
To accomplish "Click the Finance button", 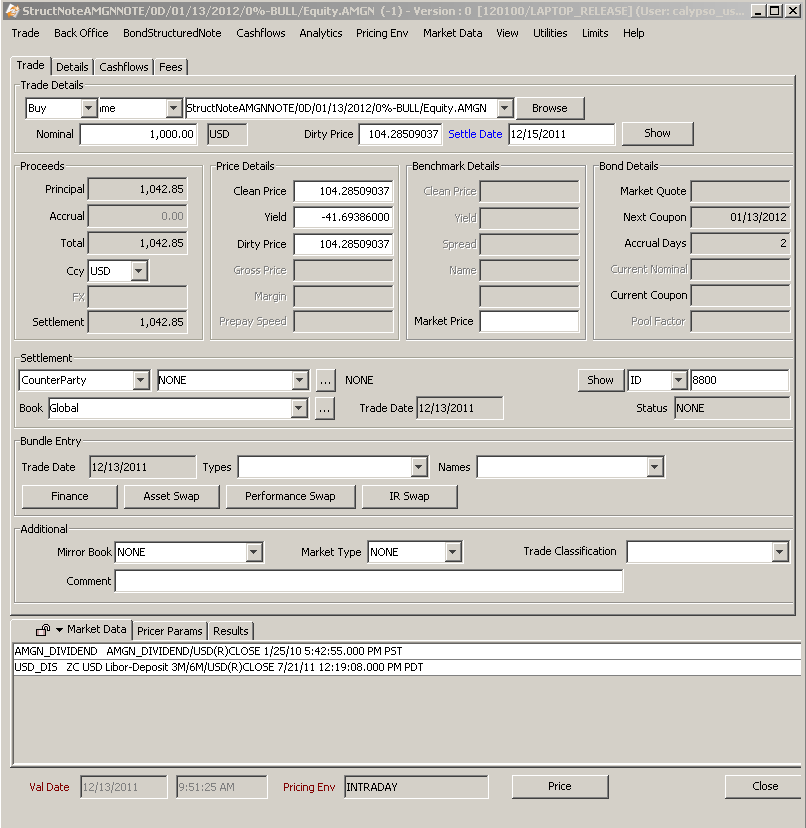I will pos(70,496).
